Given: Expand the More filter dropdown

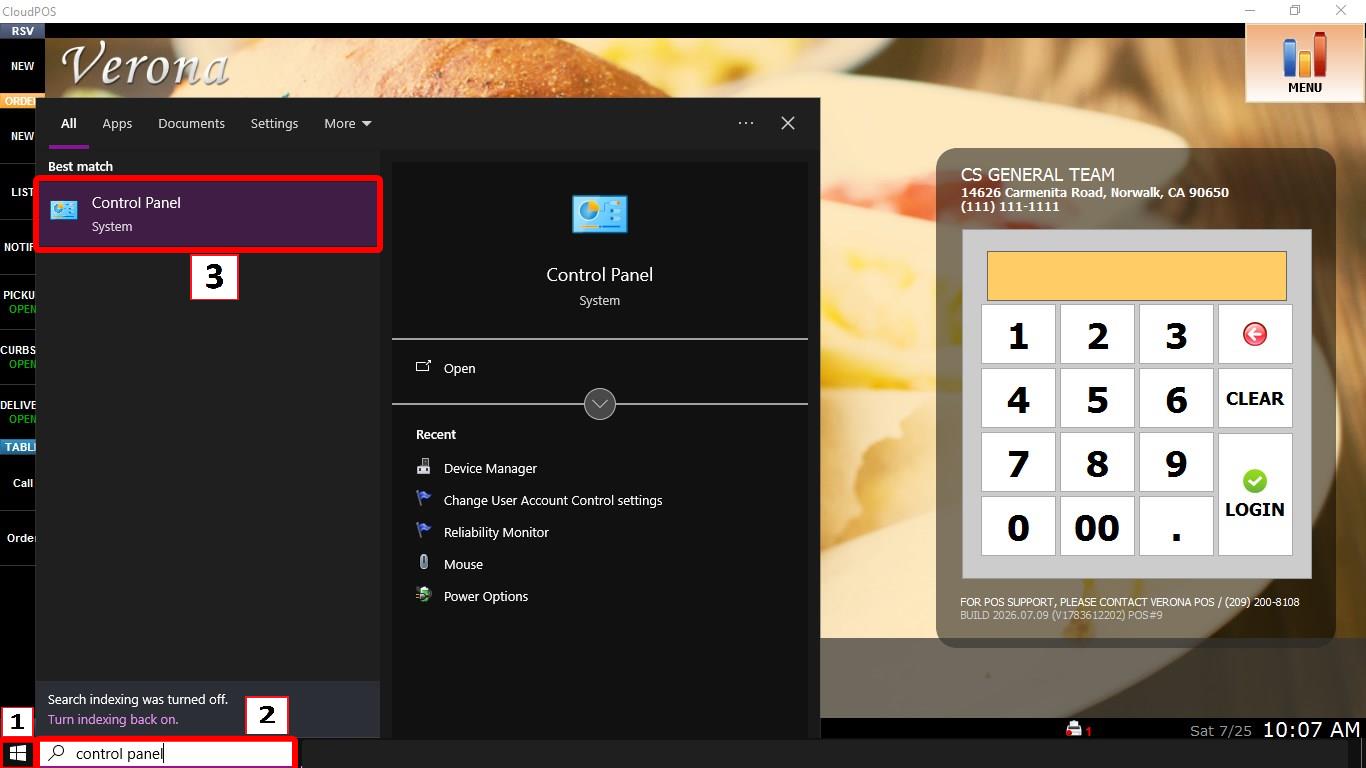Looking at the screenshot, I should coord(347,123).
